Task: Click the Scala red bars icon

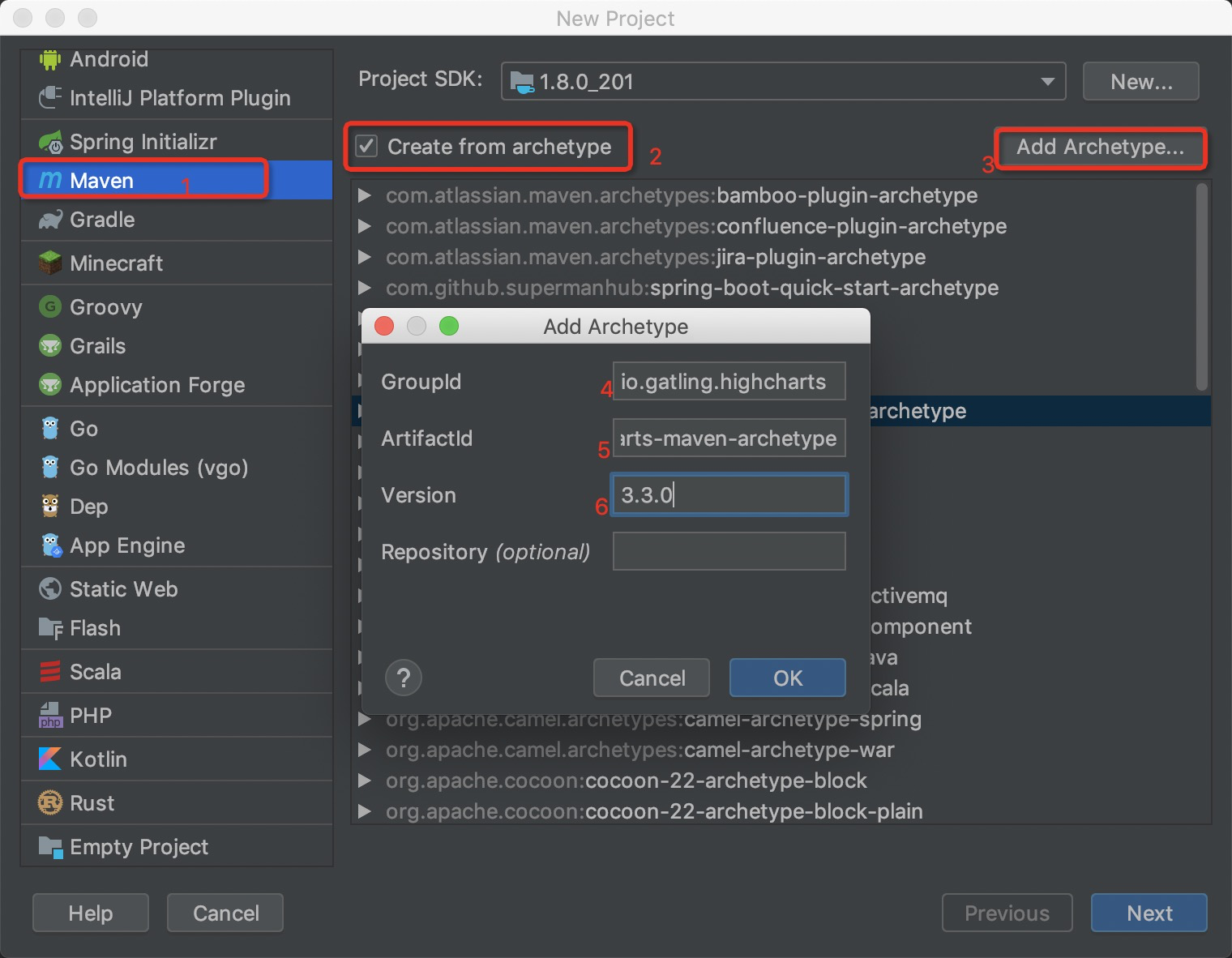Action: (50, 672)
